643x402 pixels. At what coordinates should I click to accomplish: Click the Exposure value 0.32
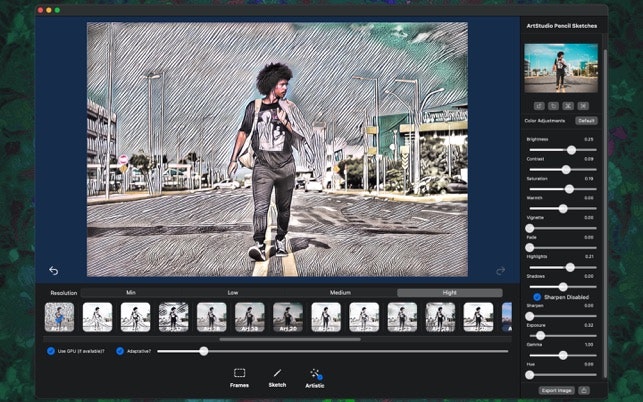(x=588, y=325)
